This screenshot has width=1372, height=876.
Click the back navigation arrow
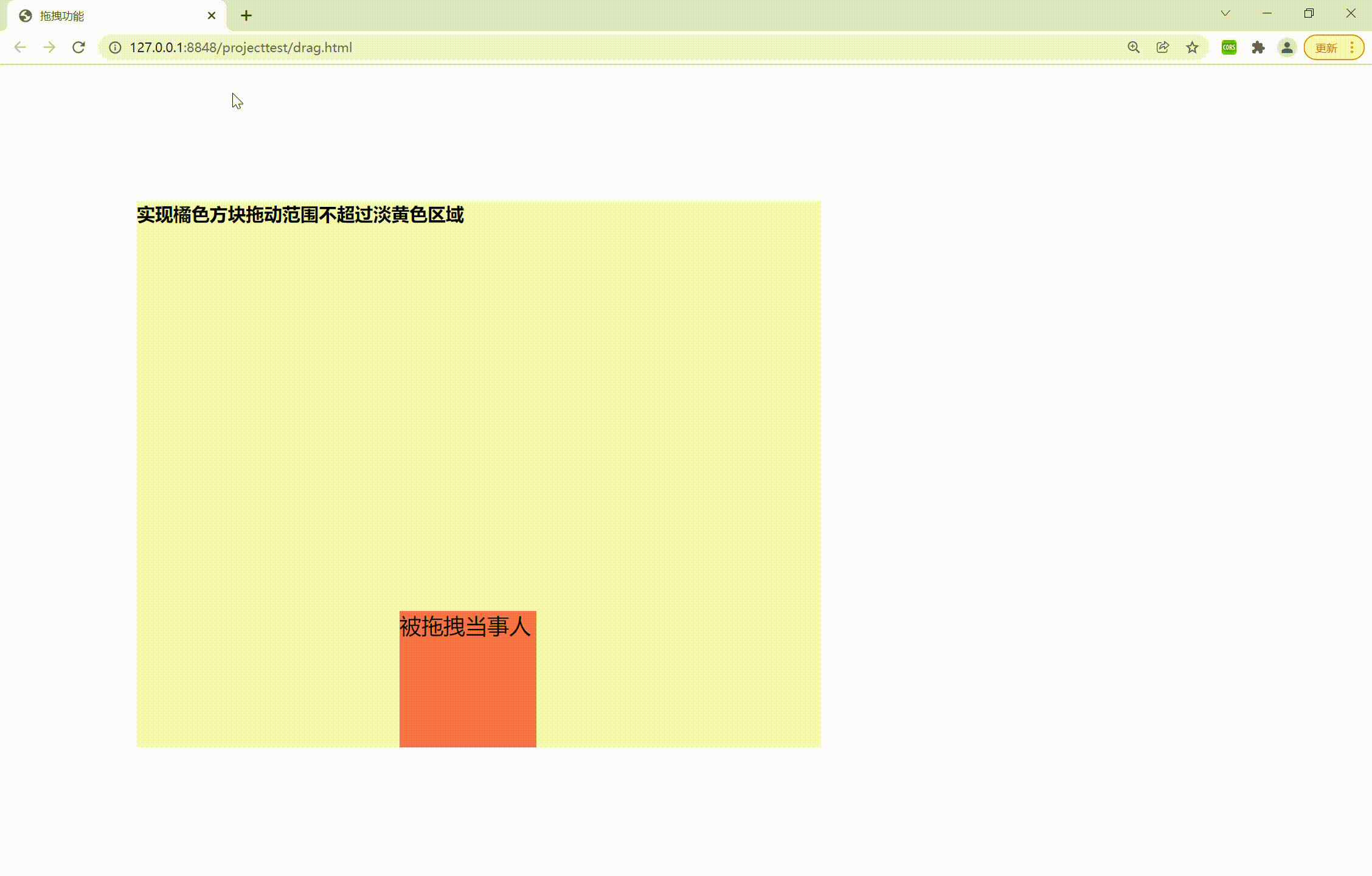(21, 47)
